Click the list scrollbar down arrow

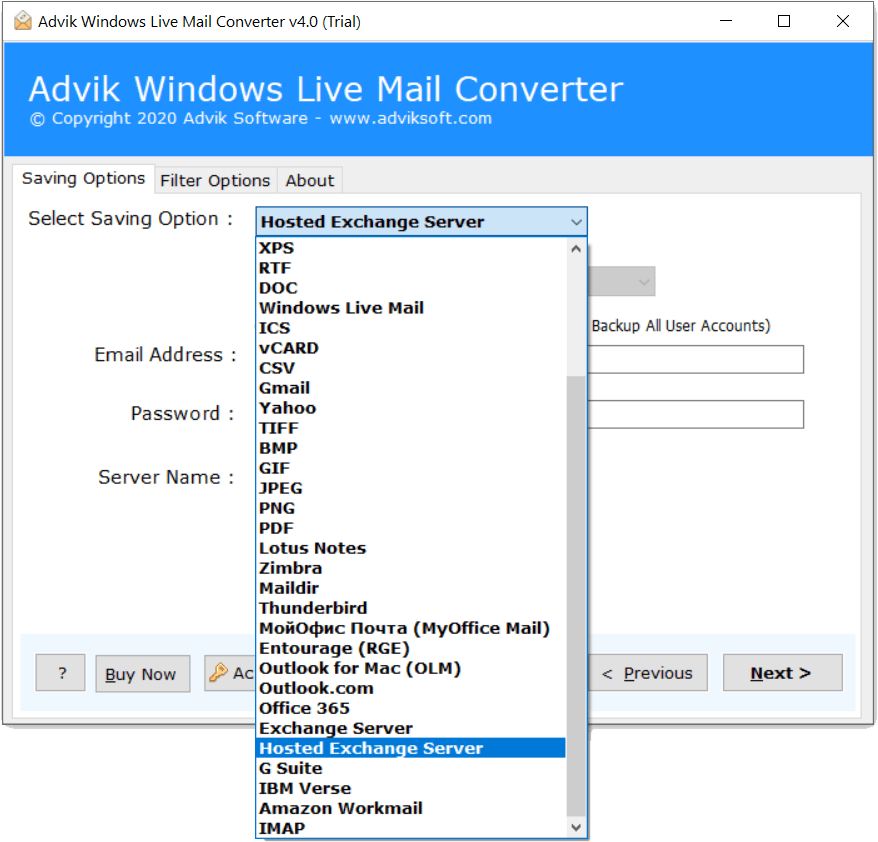tap(576, 827)
